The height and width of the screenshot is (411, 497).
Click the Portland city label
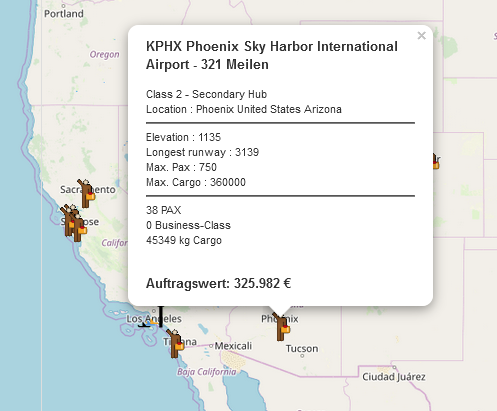point(64,14)
